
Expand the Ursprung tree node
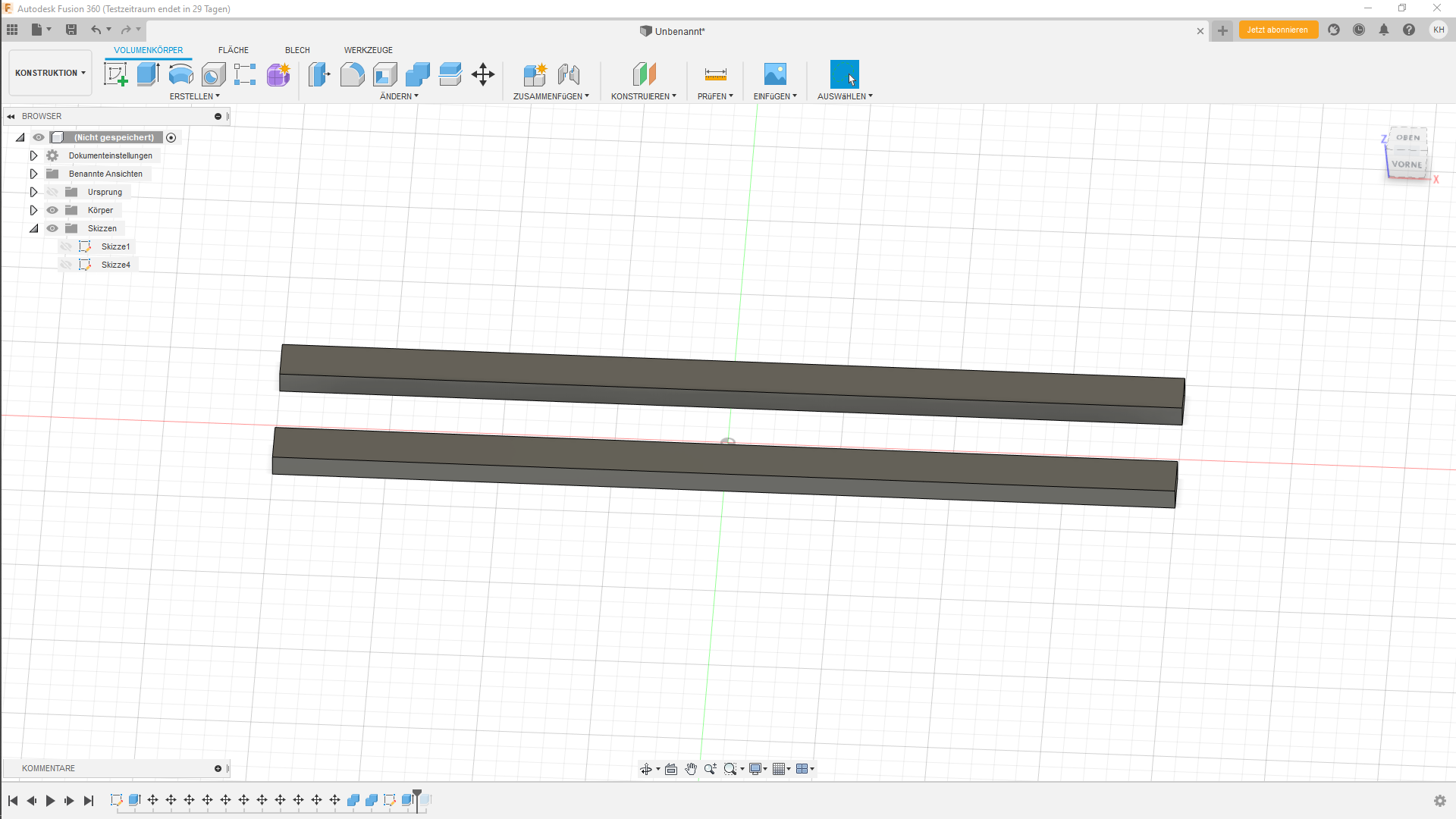[x=33, y=191]
